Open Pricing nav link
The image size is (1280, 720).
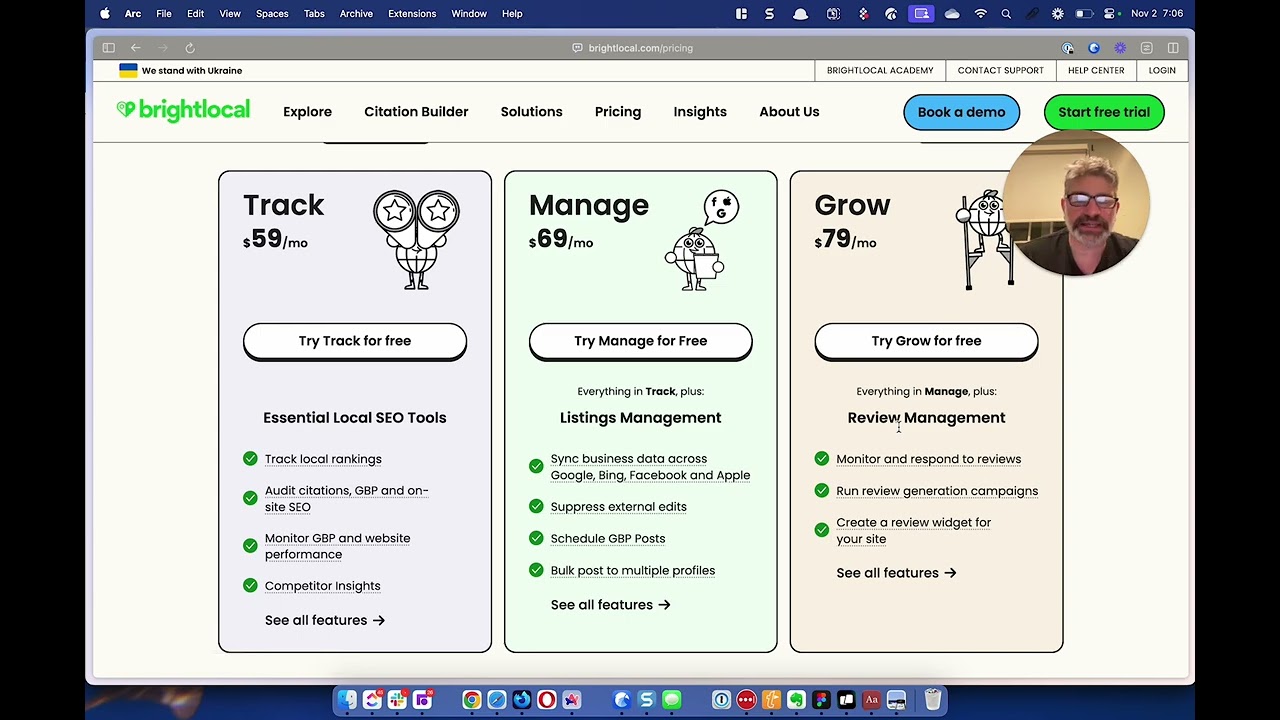click(618, 111)
